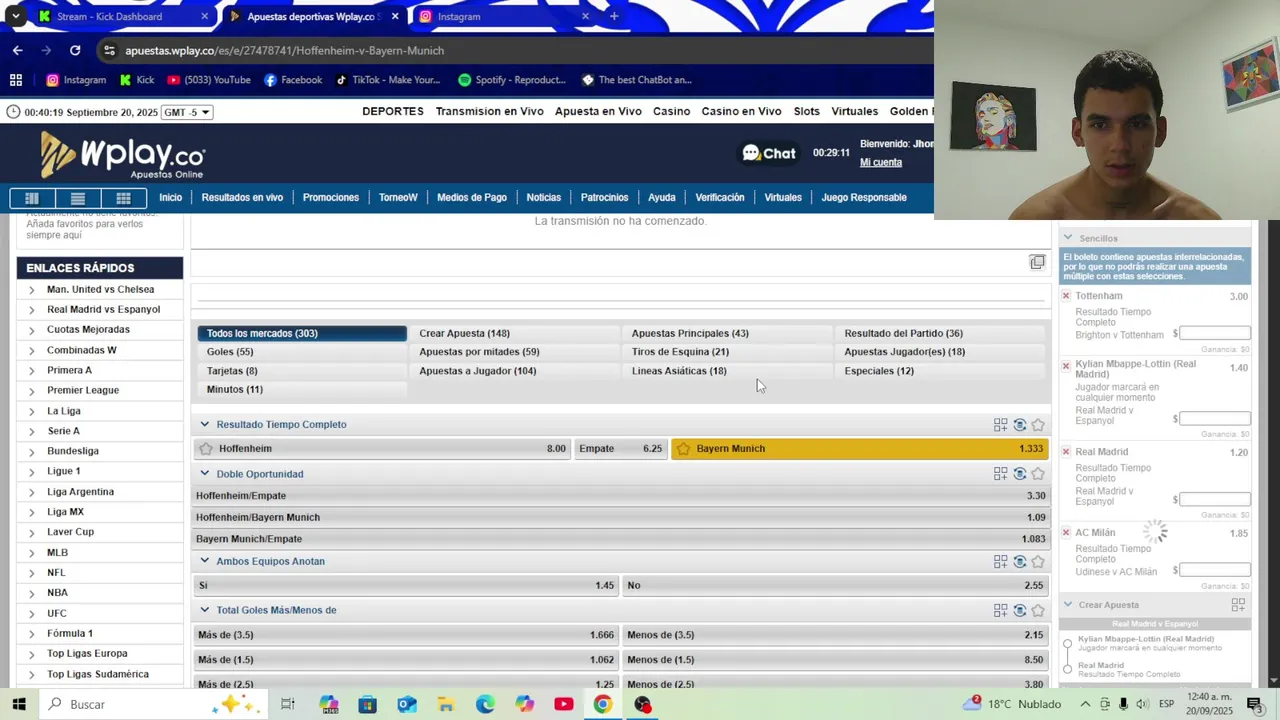Star the Doble Oportunidad market
Viewport: 1280px width, 720px height.
click(x=1038, y=474)
